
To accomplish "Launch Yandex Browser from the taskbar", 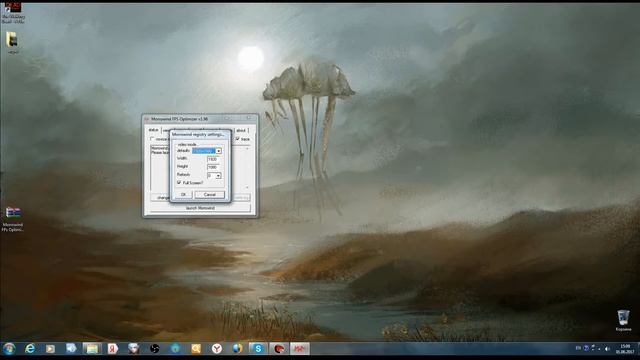I will (217, 349).
